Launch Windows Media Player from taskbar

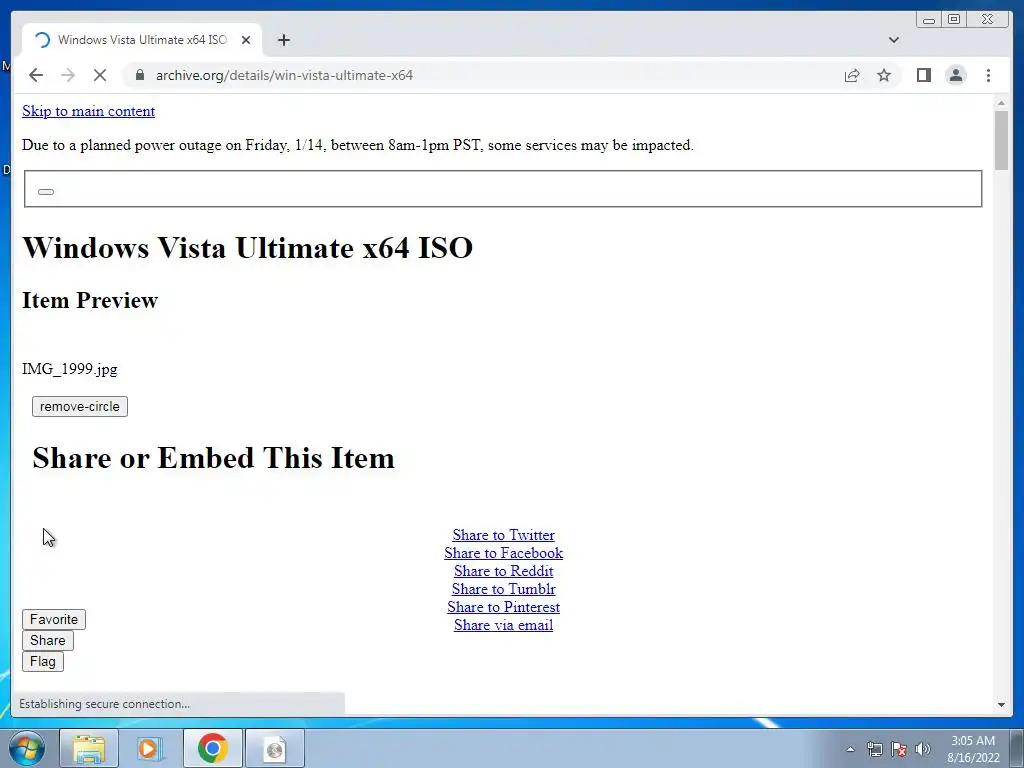150,748
